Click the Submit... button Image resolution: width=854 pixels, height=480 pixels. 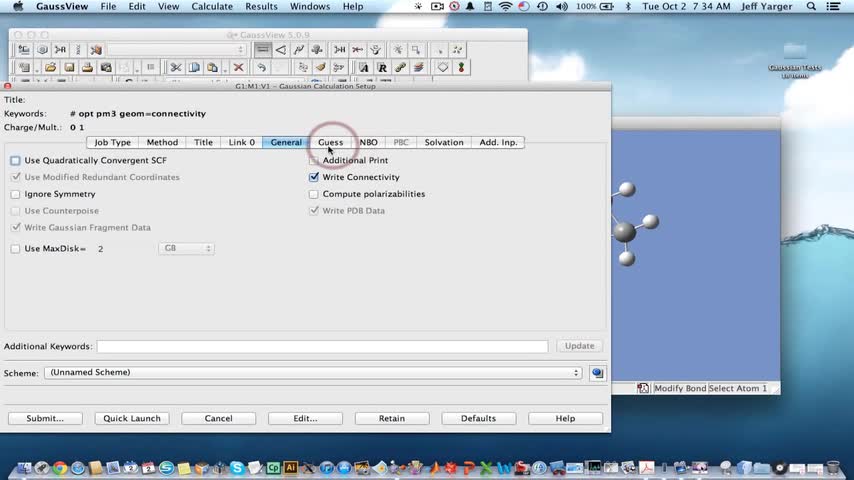tap(45, 418)
